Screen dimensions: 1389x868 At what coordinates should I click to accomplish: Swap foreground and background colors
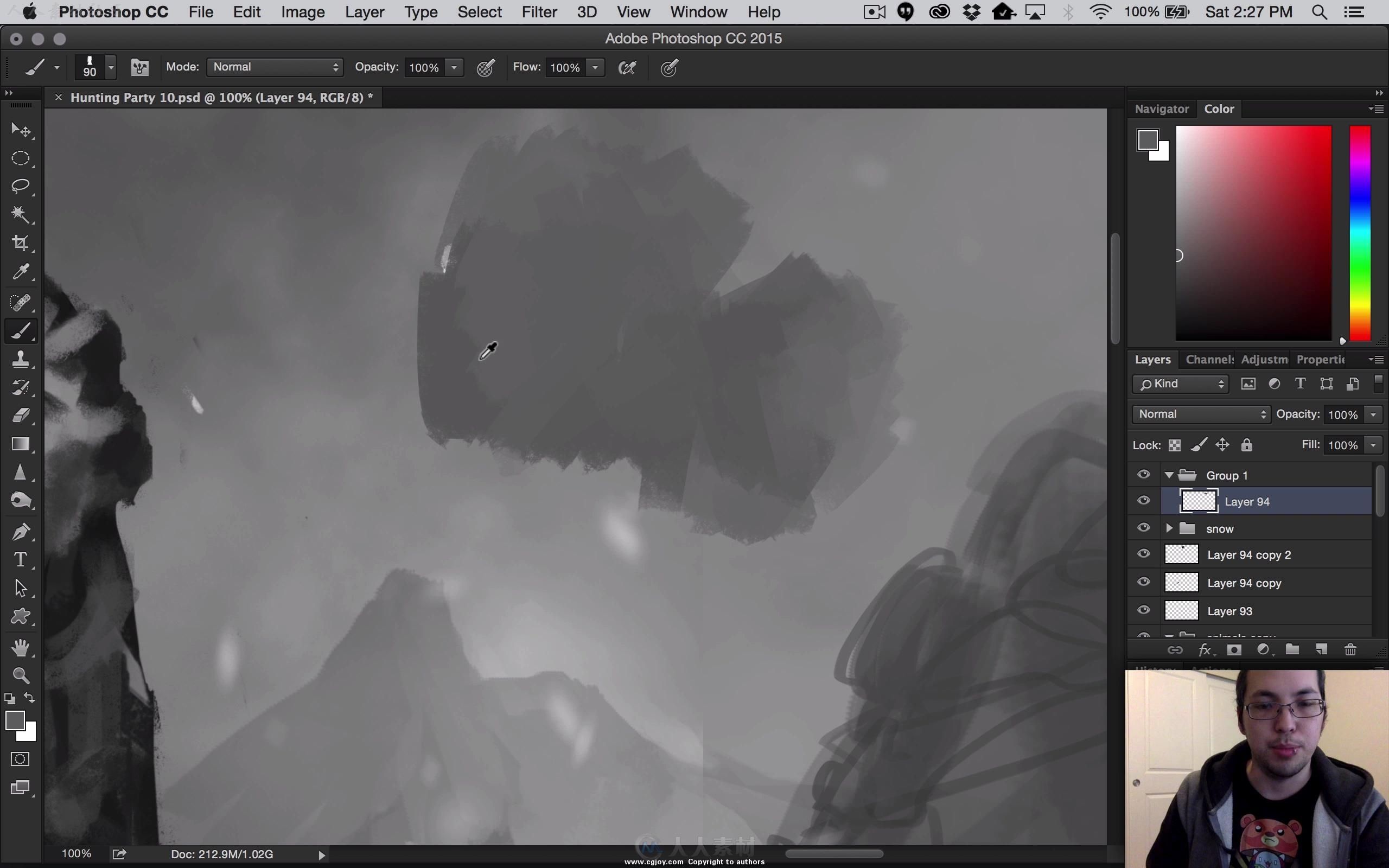(30, 698)
